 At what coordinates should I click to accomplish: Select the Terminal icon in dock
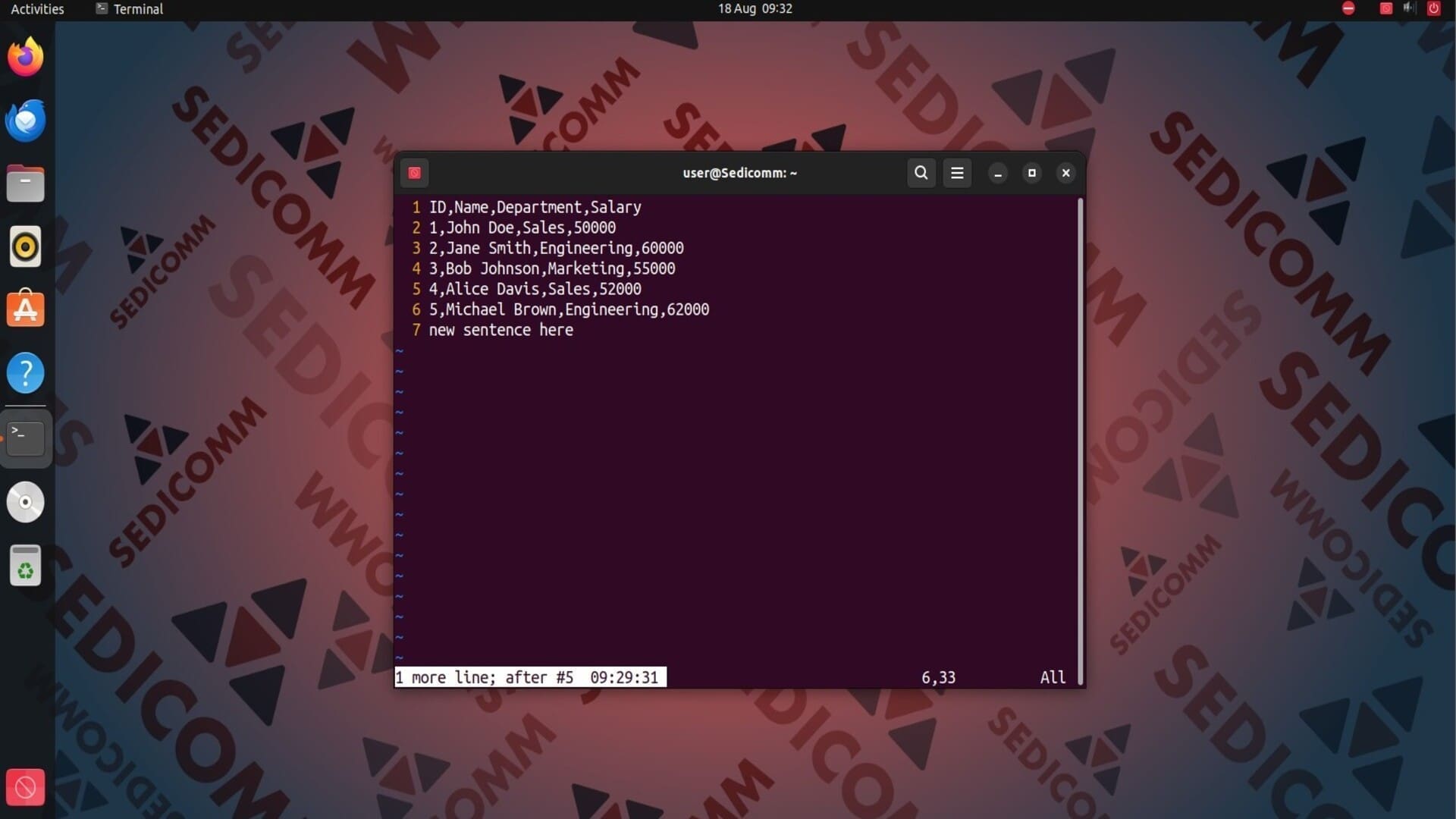pos(25,438)
